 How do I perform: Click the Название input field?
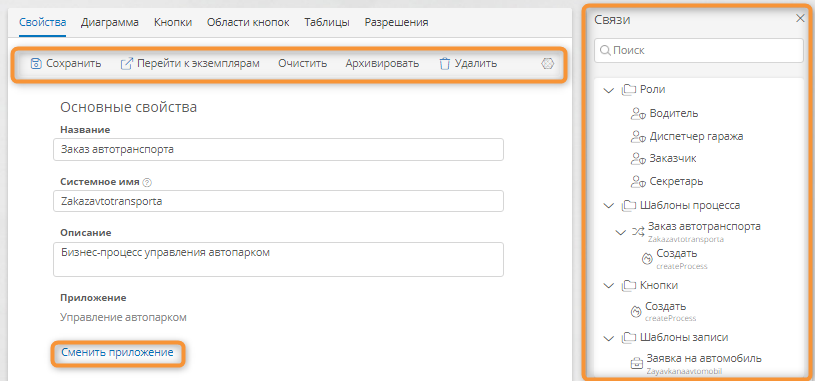pyautogui.click(x=278, y=150)
